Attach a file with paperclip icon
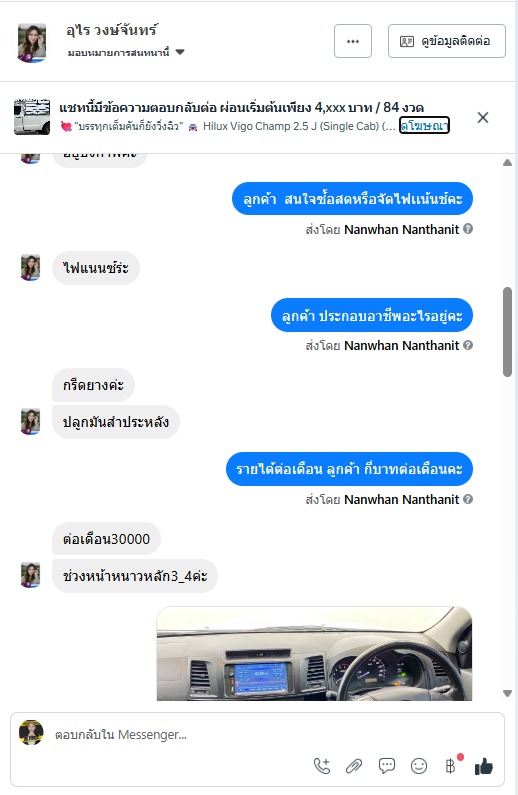 (x=354, y=766)
